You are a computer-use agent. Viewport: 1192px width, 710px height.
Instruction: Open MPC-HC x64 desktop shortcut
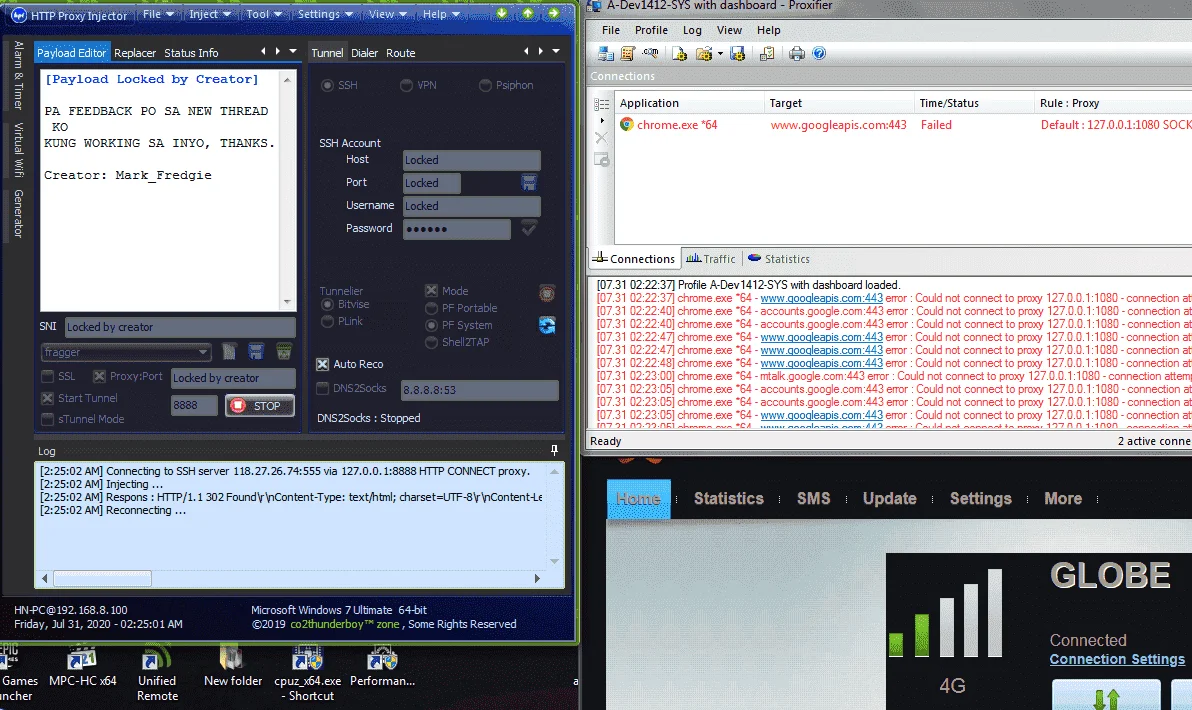coord(82,667)
